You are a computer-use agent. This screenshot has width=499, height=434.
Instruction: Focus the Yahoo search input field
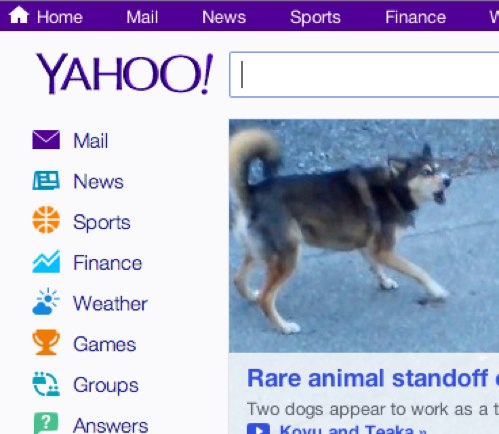[x=364, y=75]
